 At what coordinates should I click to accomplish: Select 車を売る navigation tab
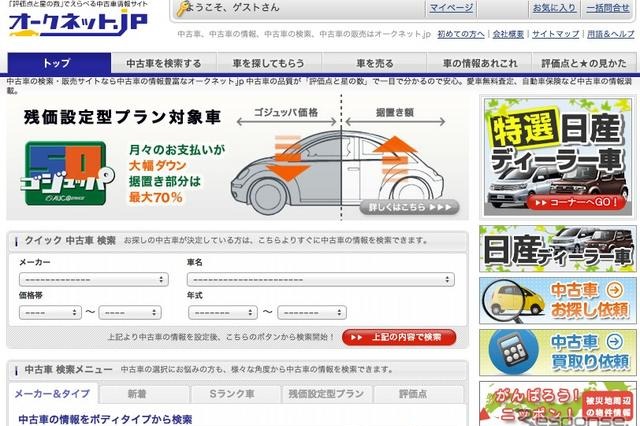374,63
